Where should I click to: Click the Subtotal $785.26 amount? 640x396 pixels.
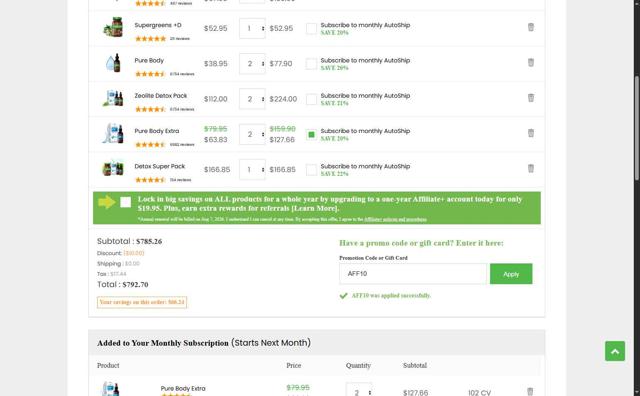(149, 242)
